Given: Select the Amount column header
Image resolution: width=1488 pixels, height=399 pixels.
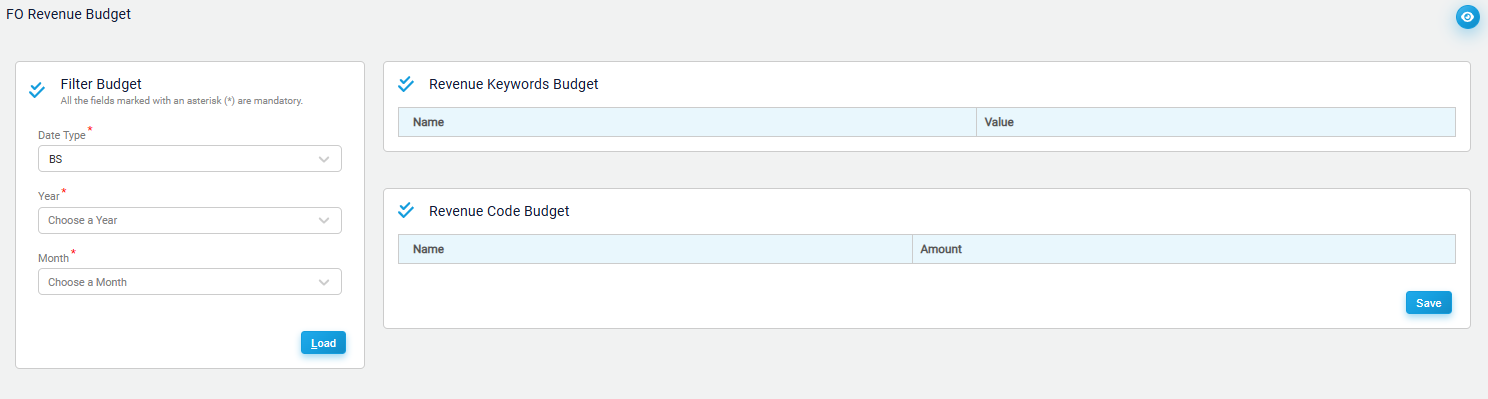Looking at the screenshot, I should click(x=1184, y=249).
